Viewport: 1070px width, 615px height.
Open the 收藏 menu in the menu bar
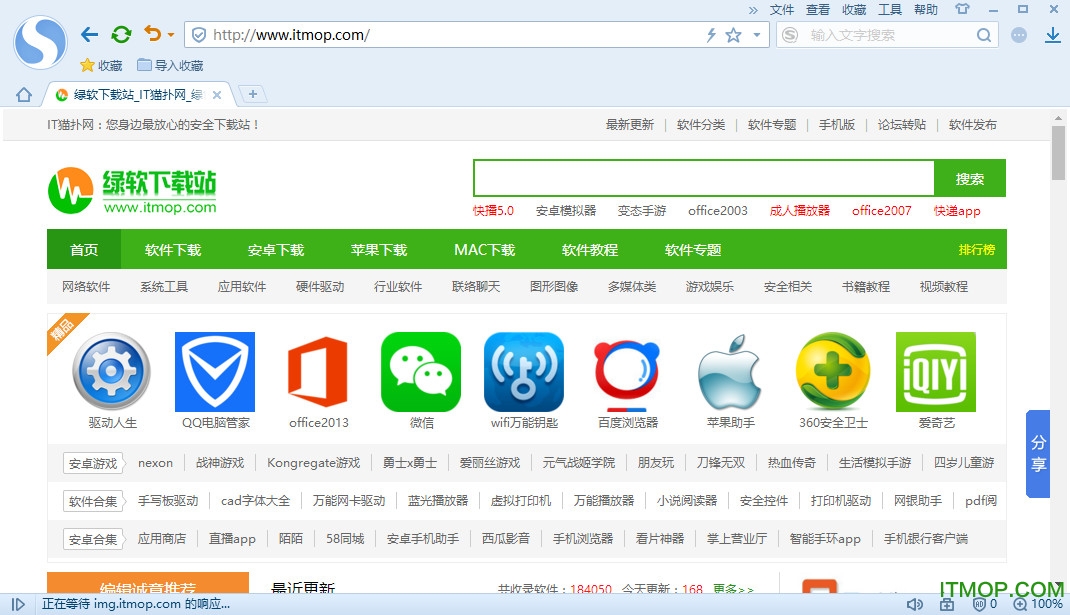click(x=854, y=10)
